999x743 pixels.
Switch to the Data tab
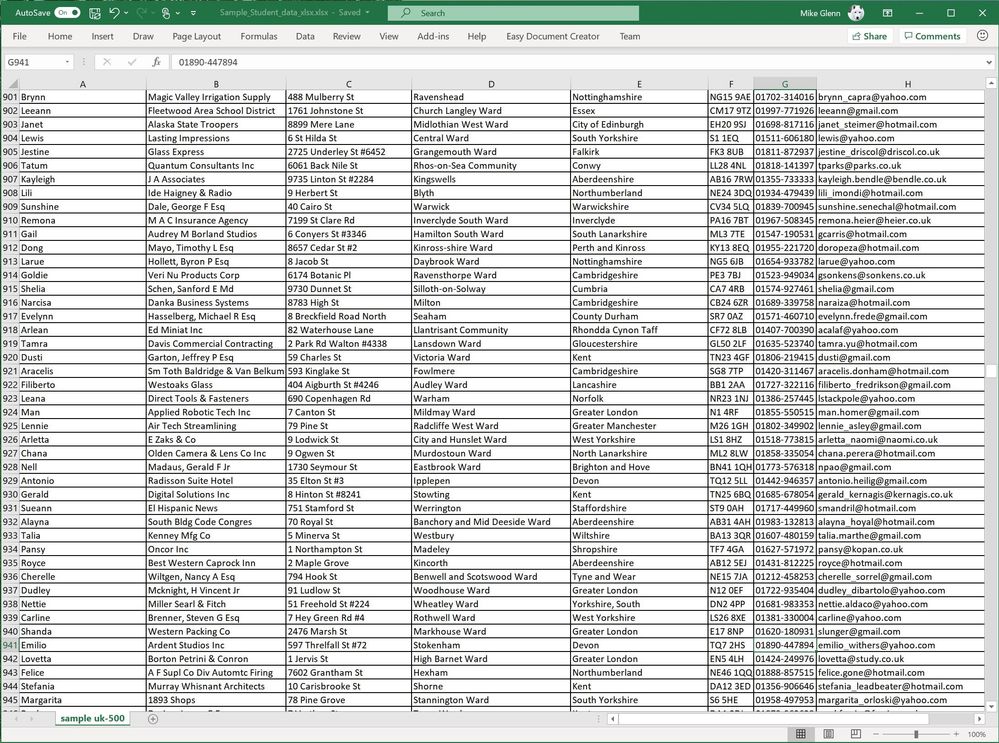[x=305, y=36]
